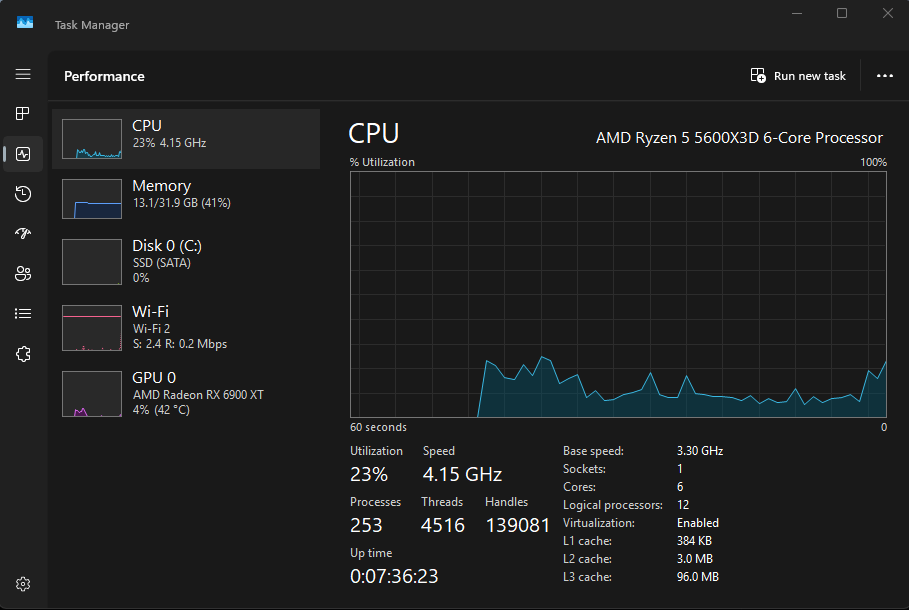Select the Disk 0 (C:) entry
This screenshot has width=909, height=610.
186,262
